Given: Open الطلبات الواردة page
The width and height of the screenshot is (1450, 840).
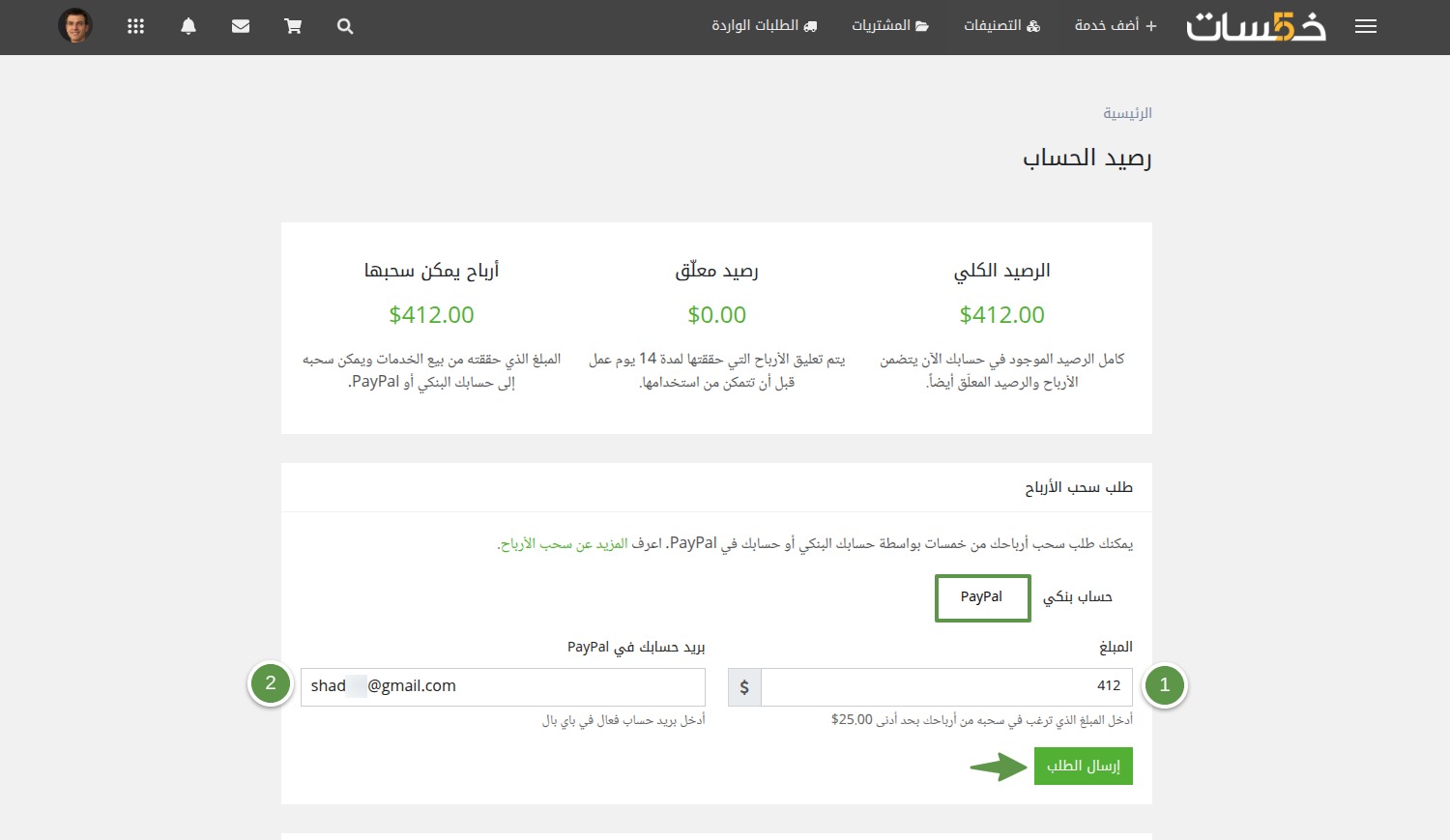Looking at the screenshot, I should [x=764, y=26].
